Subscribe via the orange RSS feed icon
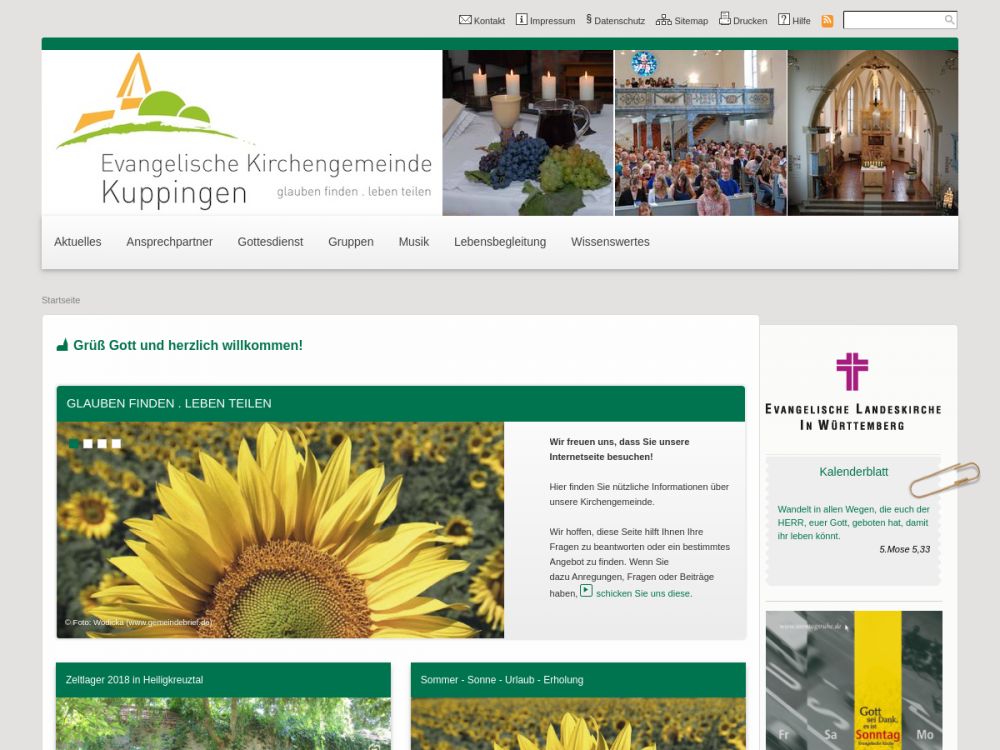 (x=827, y=20)
